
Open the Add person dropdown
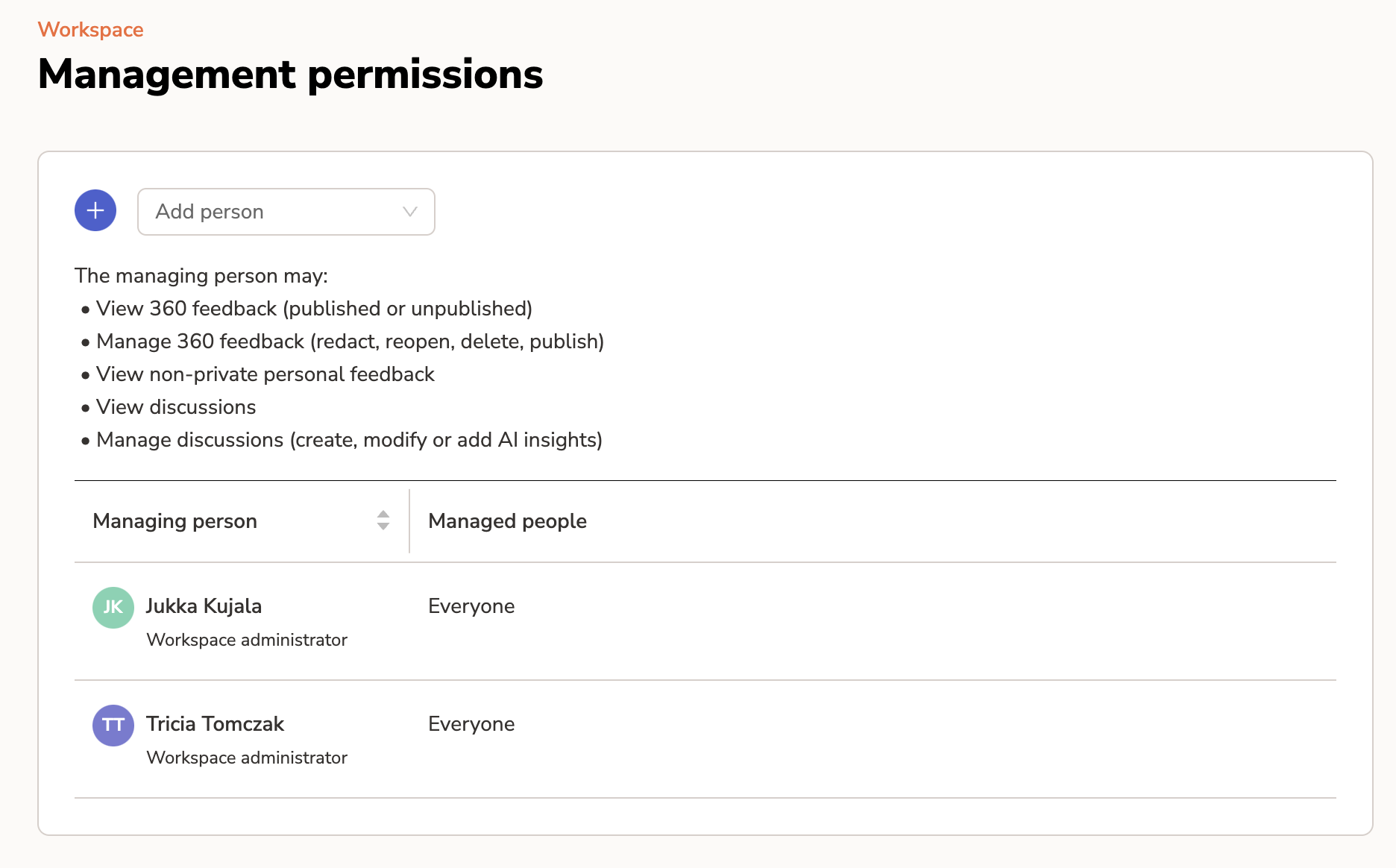(286, 212)
